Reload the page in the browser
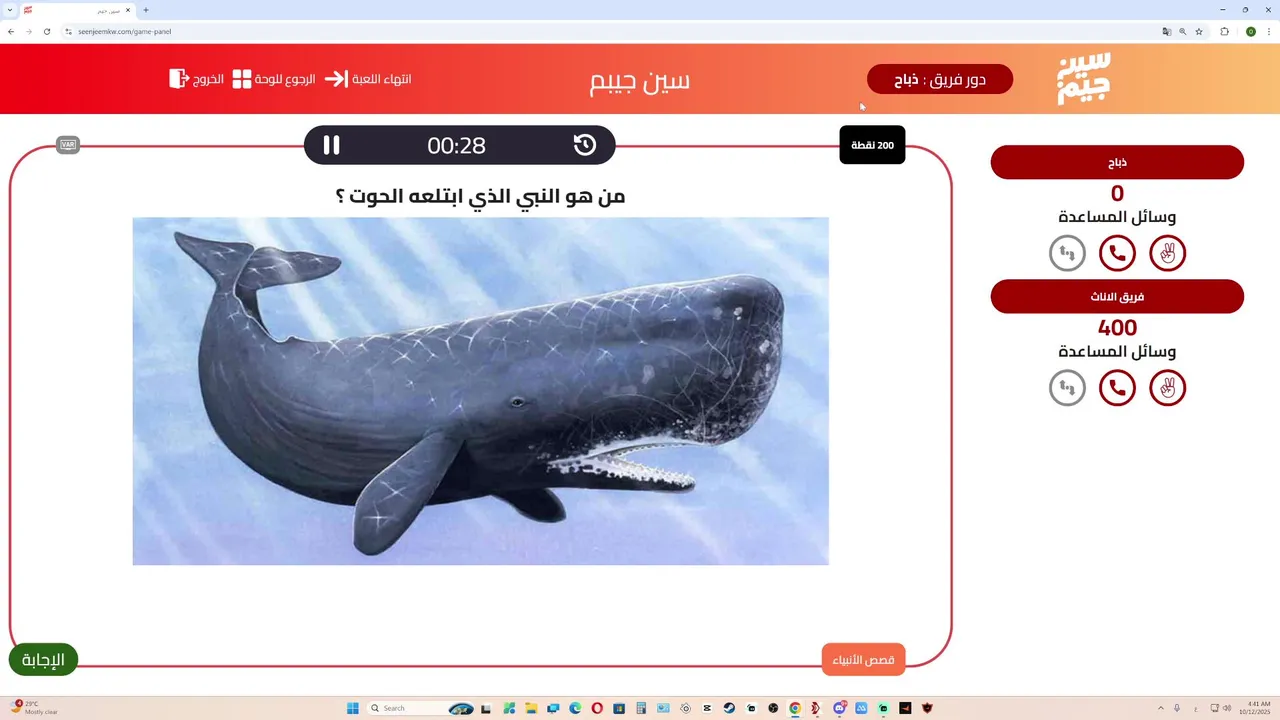This screenshot has width=1280, height=720. tap(46, 31)
